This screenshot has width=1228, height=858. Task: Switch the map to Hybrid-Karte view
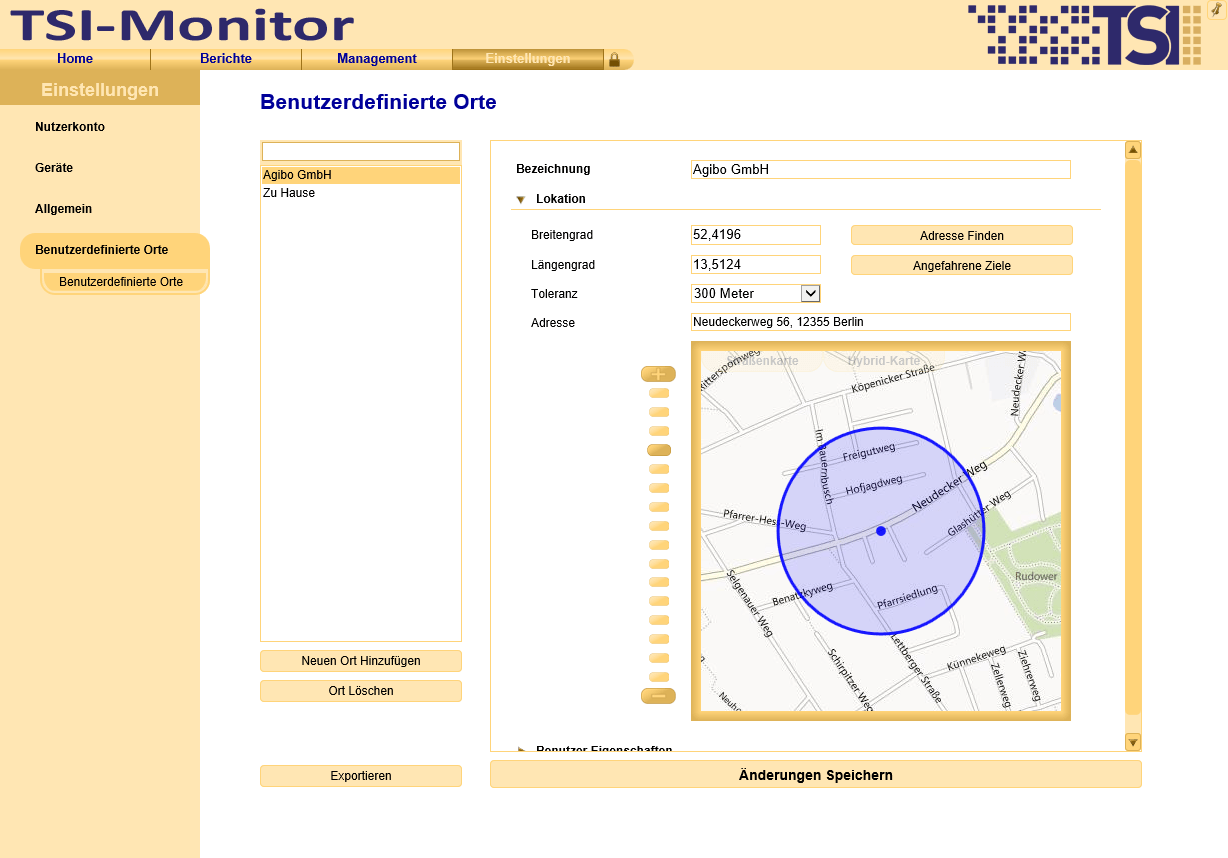883,361
